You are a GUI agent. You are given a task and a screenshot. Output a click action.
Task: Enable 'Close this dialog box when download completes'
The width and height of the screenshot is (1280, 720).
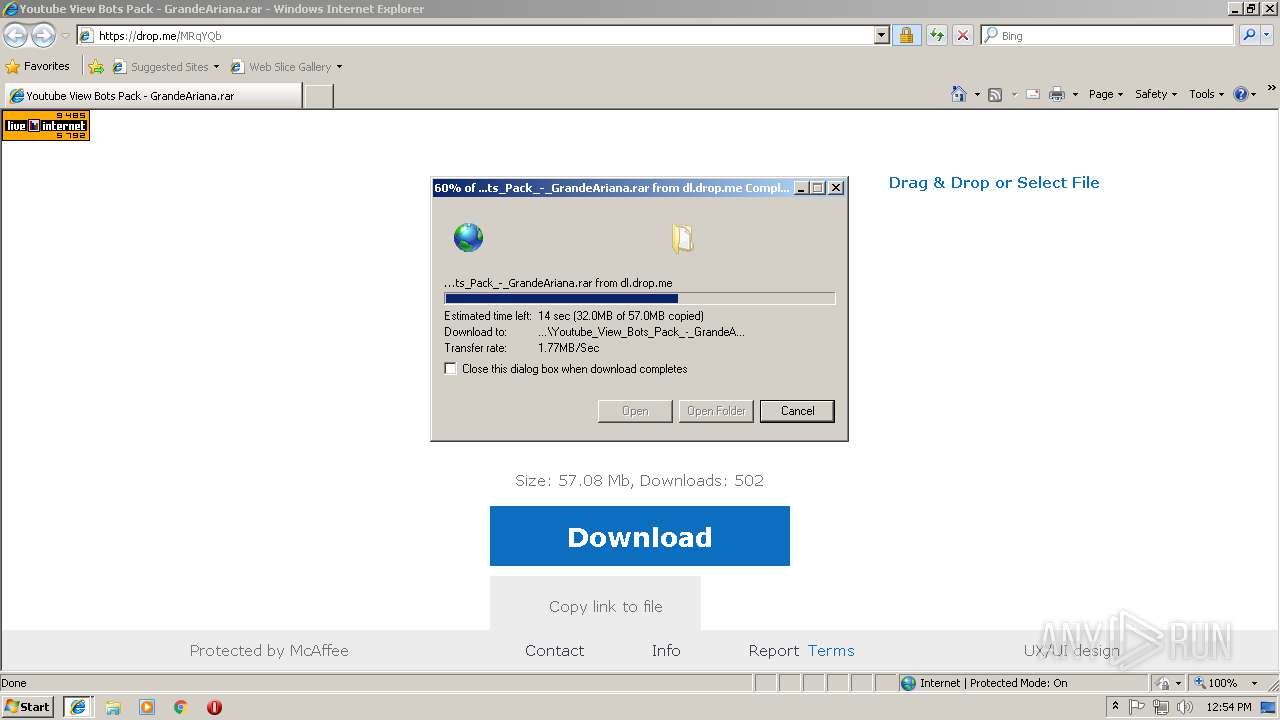coord(451,369)
